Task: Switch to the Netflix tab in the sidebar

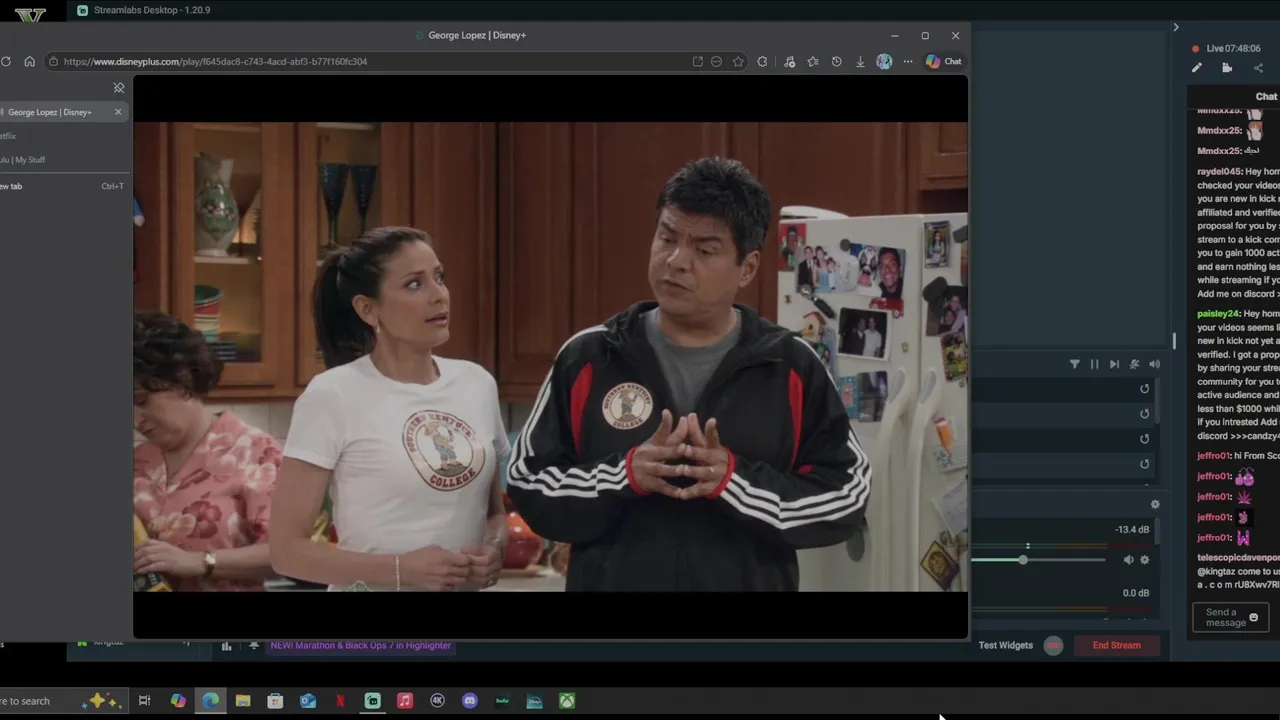Action: (62, 136)
